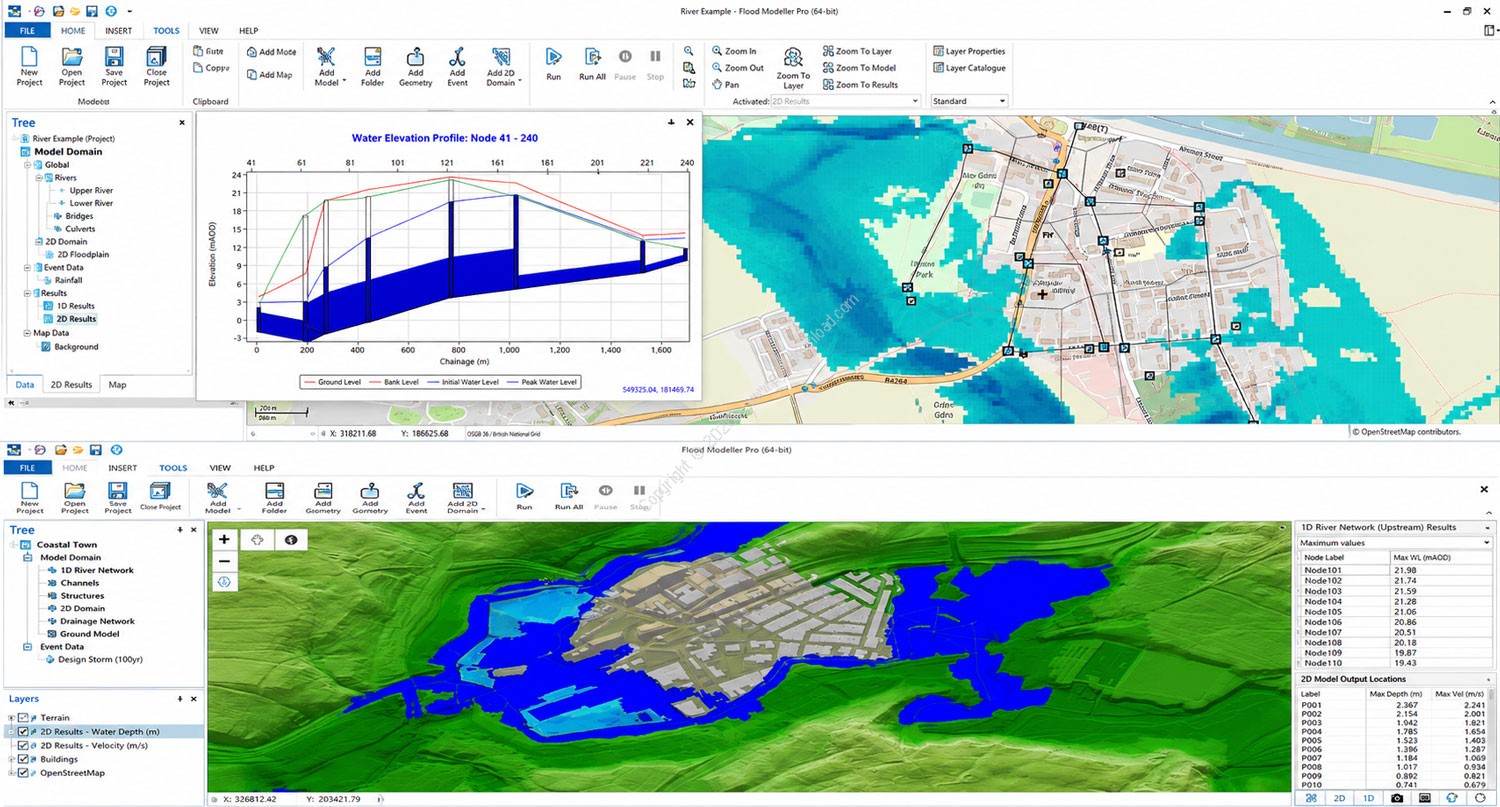Click Add Geometry in River Example window ribbon
The image size is (1500, 807).
point(415,67)
